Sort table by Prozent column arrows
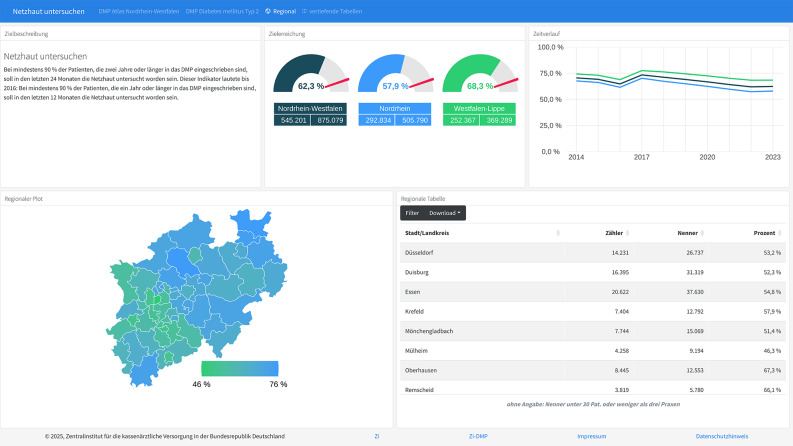Viewport: 793px width, 446px height. click(x=779, y=233)
